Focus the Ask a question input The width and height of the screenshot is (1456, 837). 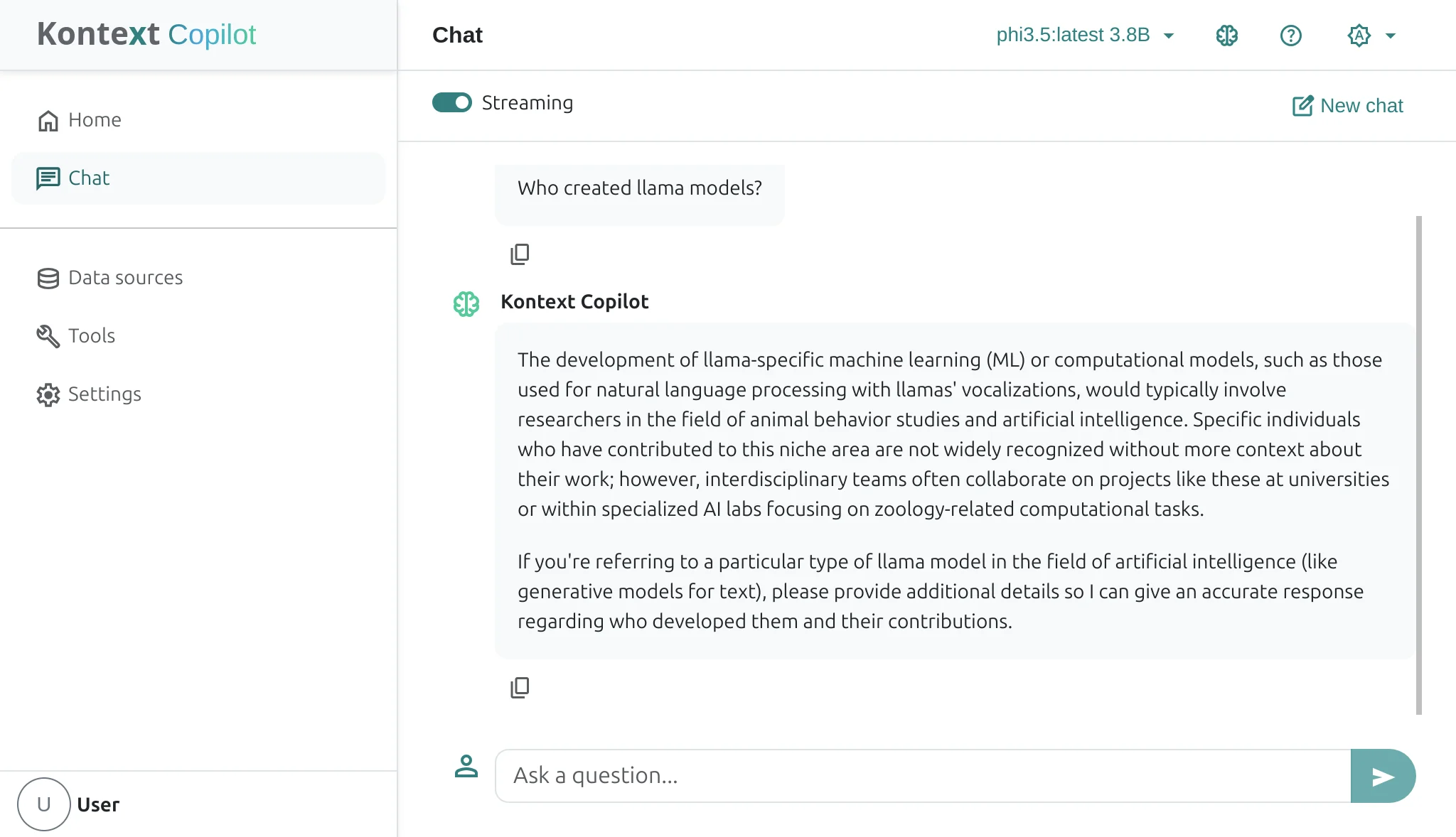922,776
